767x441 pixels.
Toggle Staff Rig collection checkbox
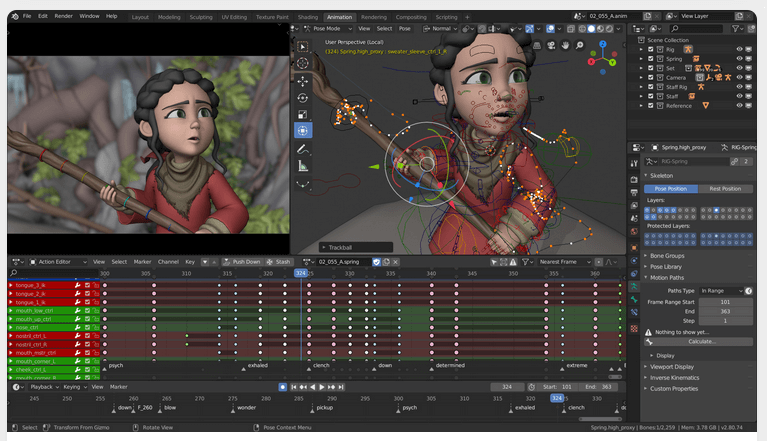[x=651, y=87]
